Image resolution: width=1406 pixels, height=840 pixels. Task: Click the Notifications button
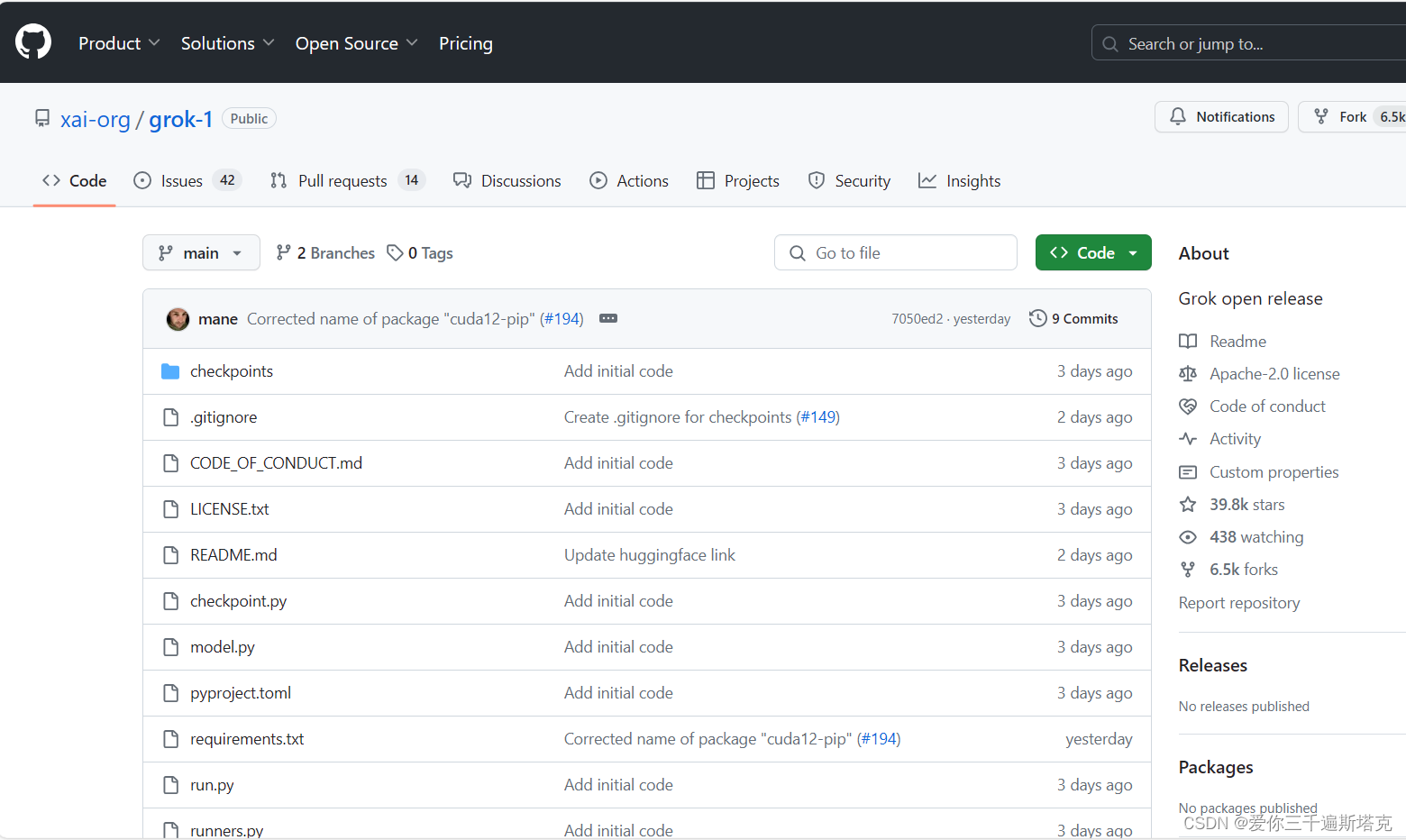1221,117
